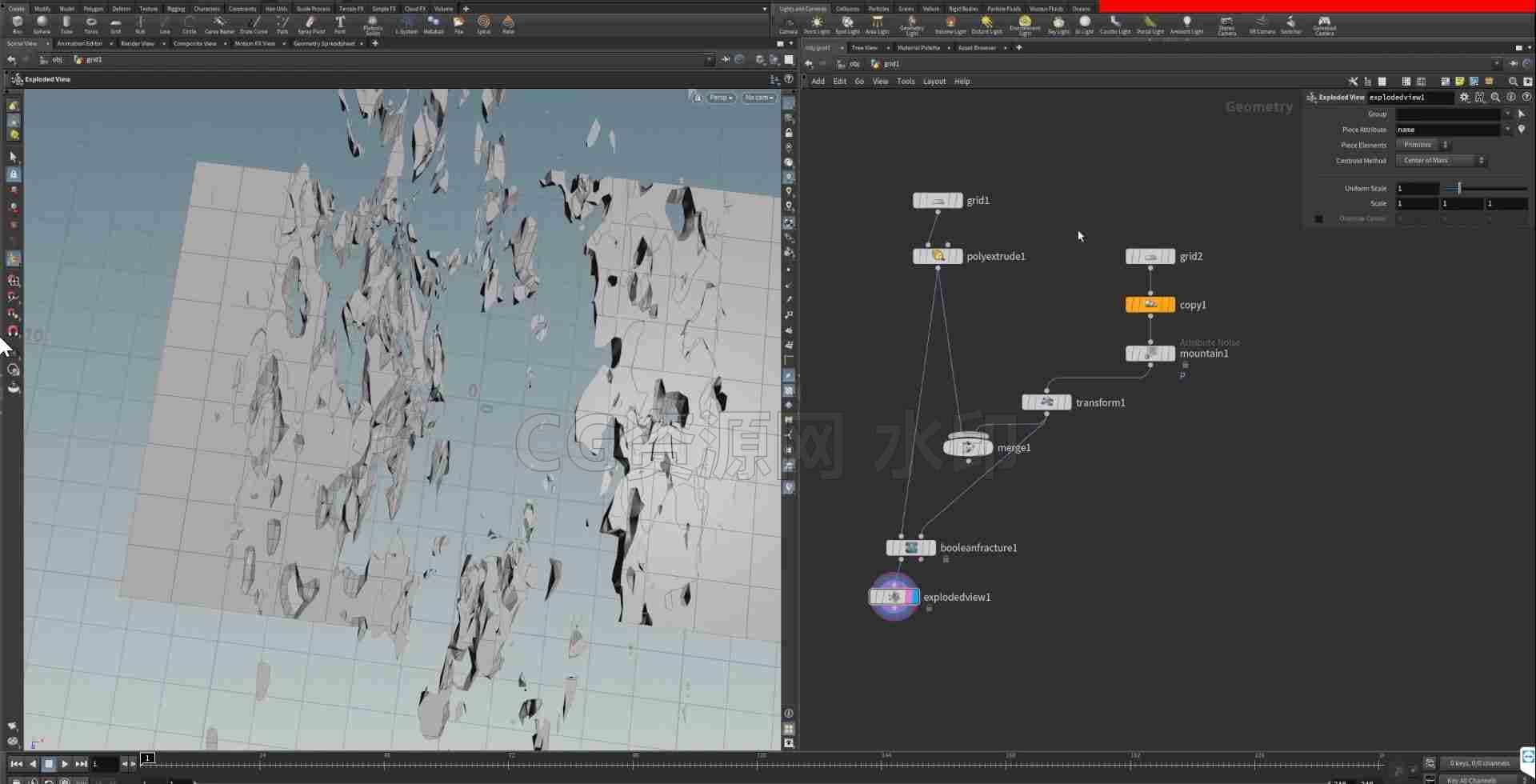Screen dimensions: 1536x784
Task: Select the Torus shelf tool
Action: [x=91, y=25]
